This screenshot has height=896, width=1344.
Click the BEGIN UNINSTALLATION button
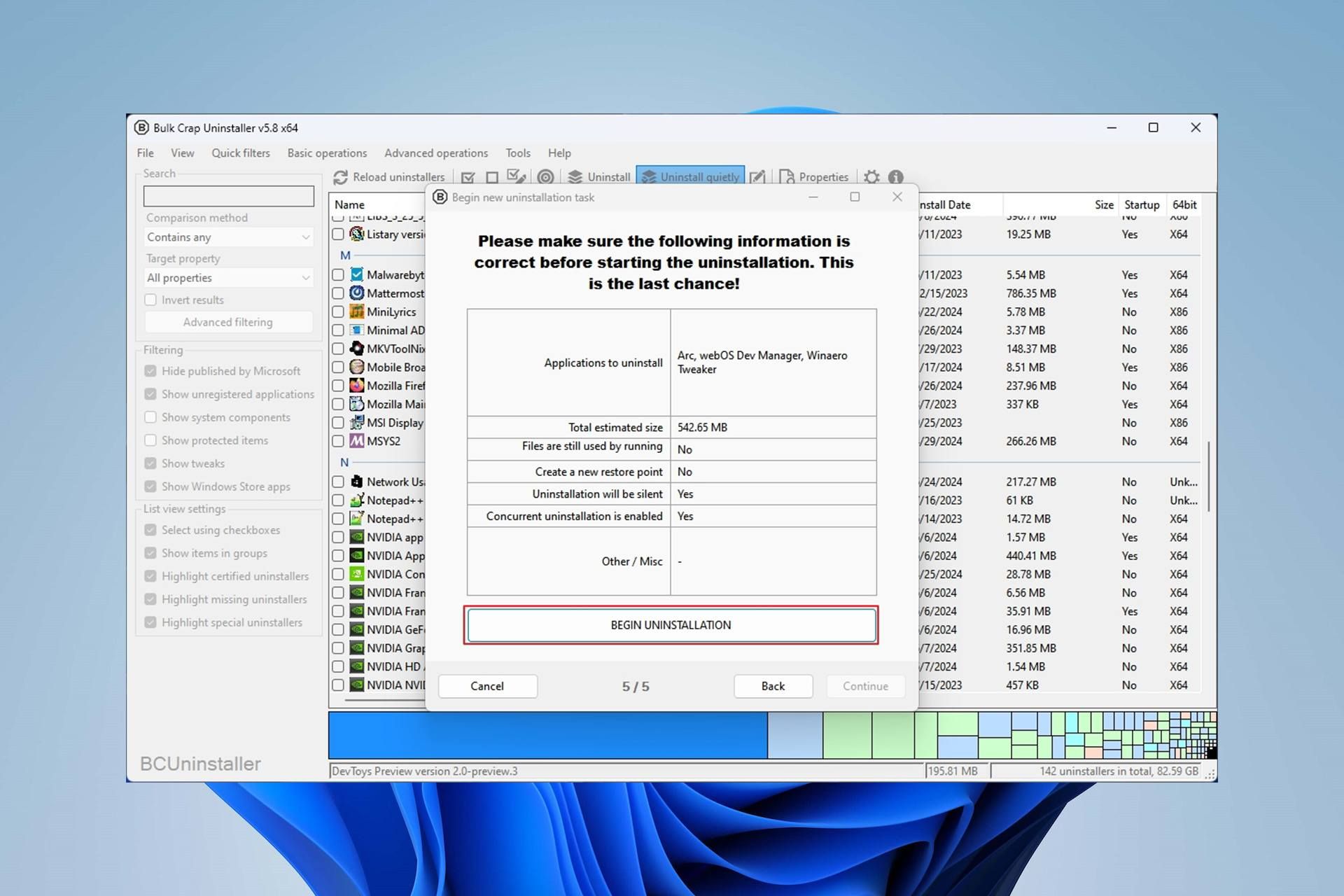(x=671, y=625)
